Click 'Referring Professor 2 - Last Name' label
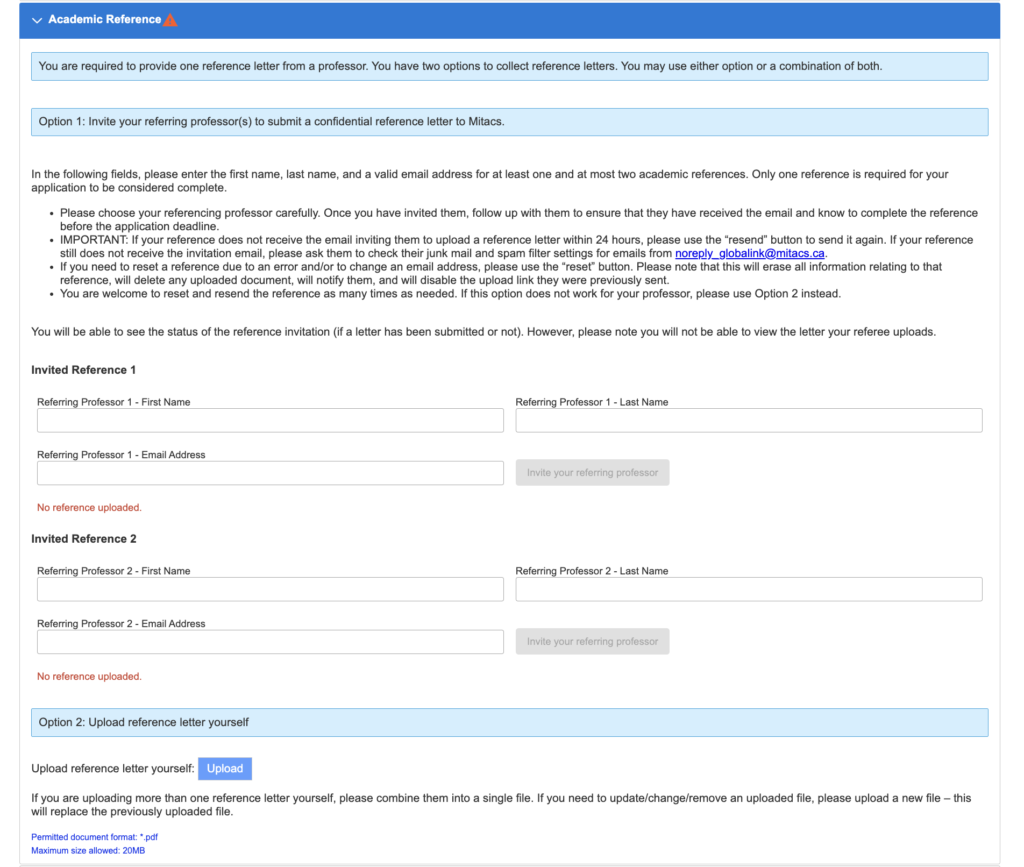Image resolution: width=1024 pixels, height=867 pixels. (592, 571)
